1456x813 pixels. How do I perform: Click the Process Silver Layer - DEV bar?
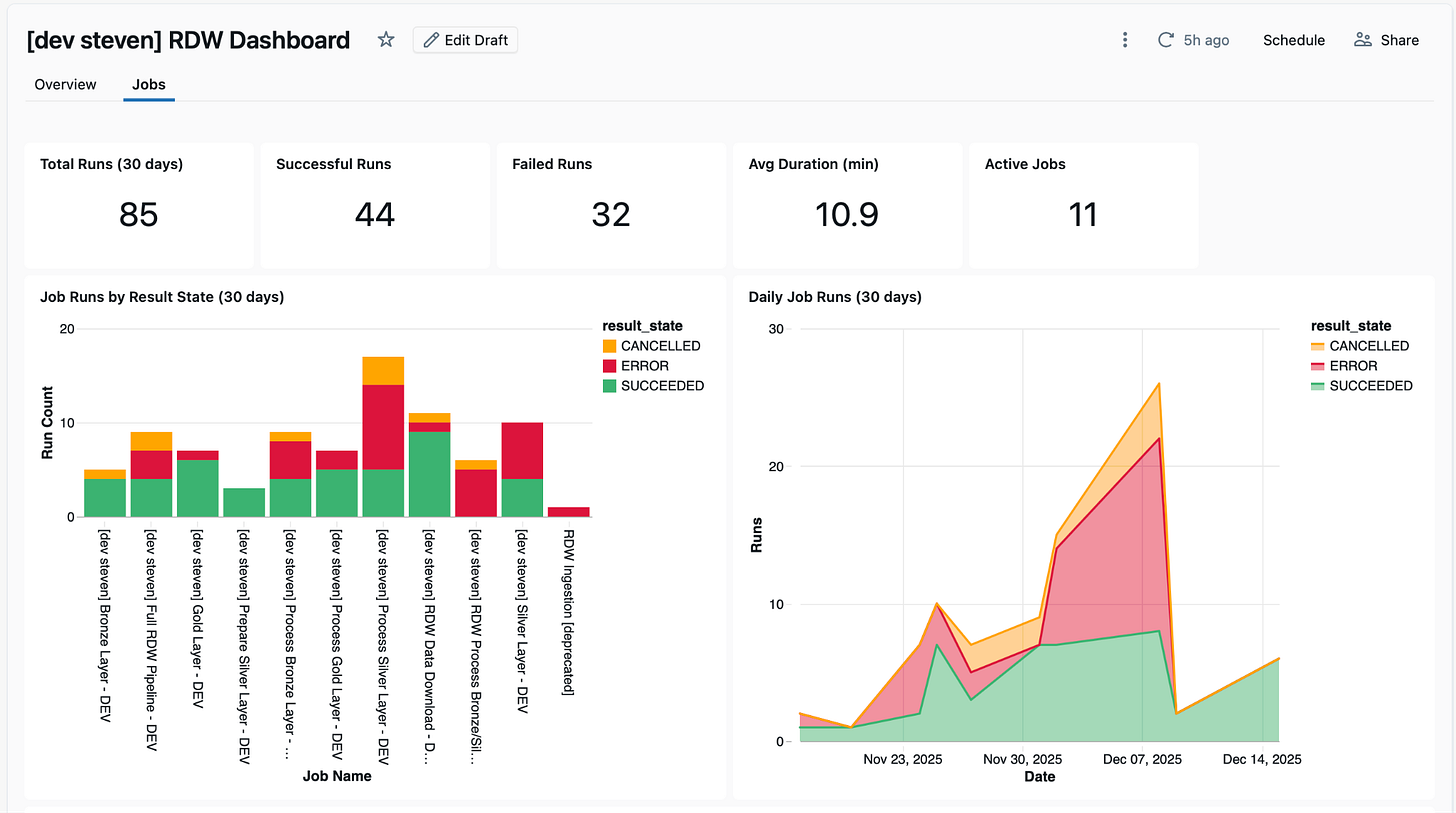pyautogui.click(x=383, y=436)
